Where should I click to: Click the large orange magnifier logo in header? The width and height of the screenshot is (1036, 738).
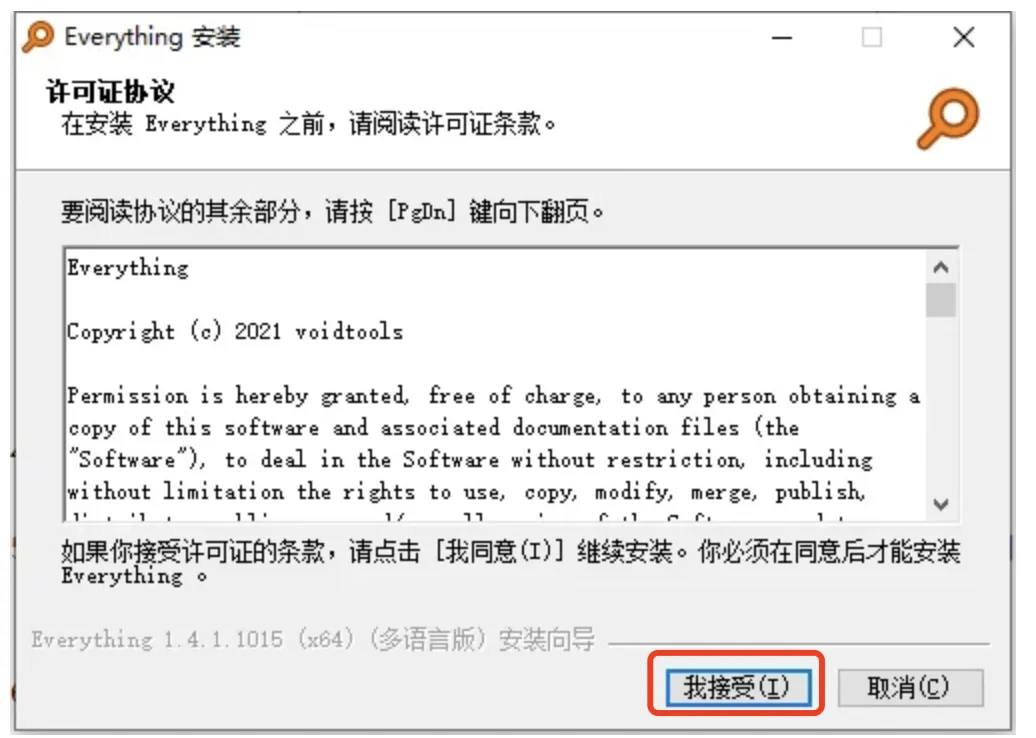click(x=948, y=119)
